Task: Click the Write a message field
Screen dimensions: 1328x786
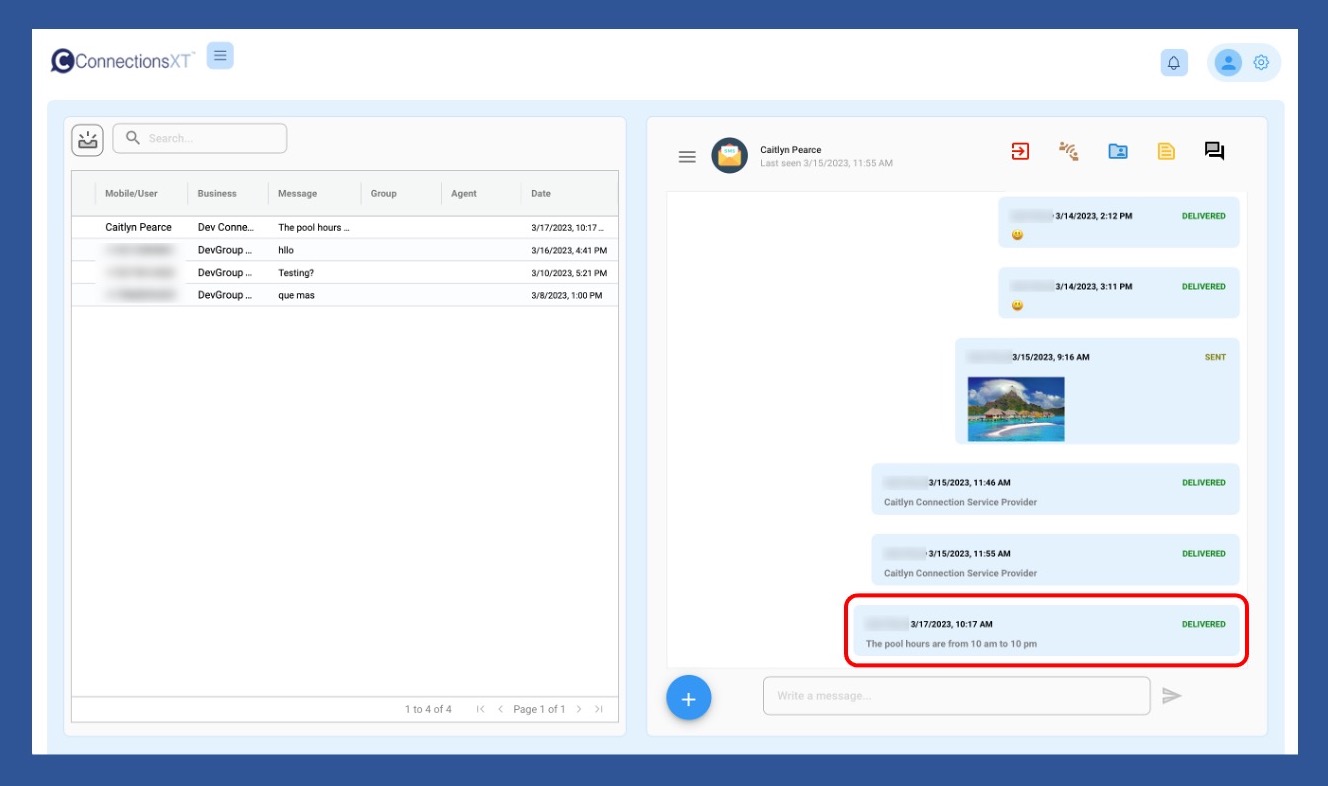Action: (x=956, y=696)
